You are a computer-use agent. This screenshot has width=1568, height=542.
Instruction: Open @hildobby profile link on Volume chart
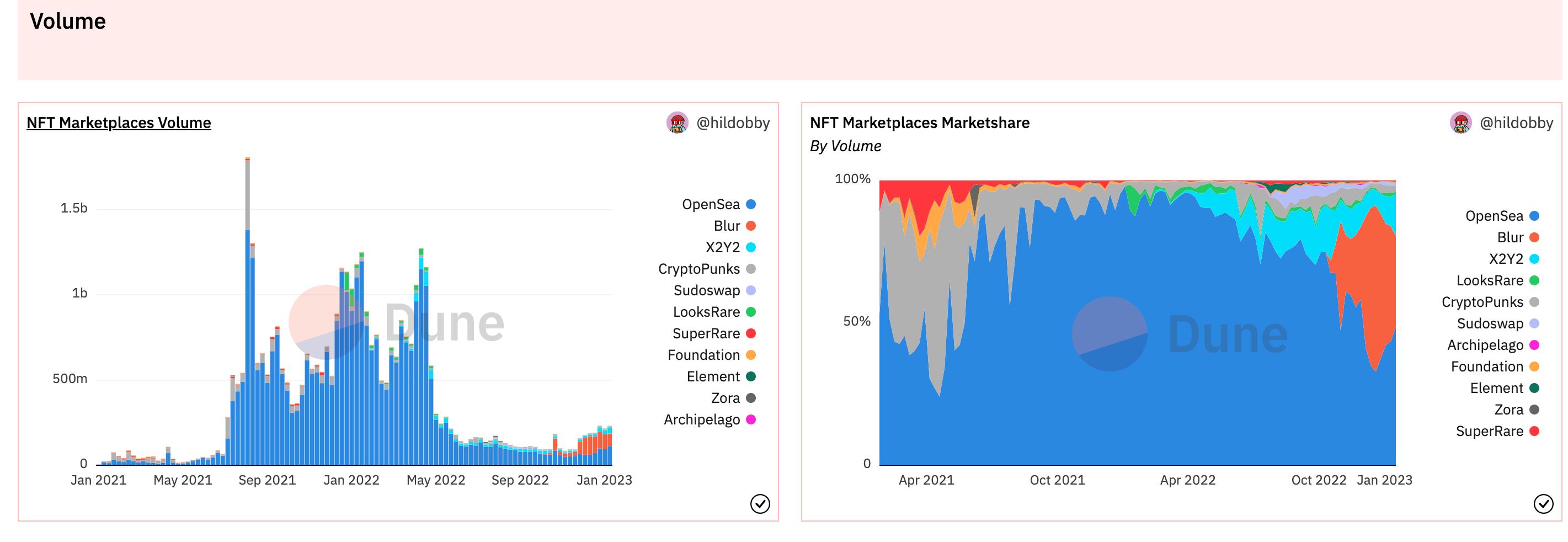pos(732,123)
